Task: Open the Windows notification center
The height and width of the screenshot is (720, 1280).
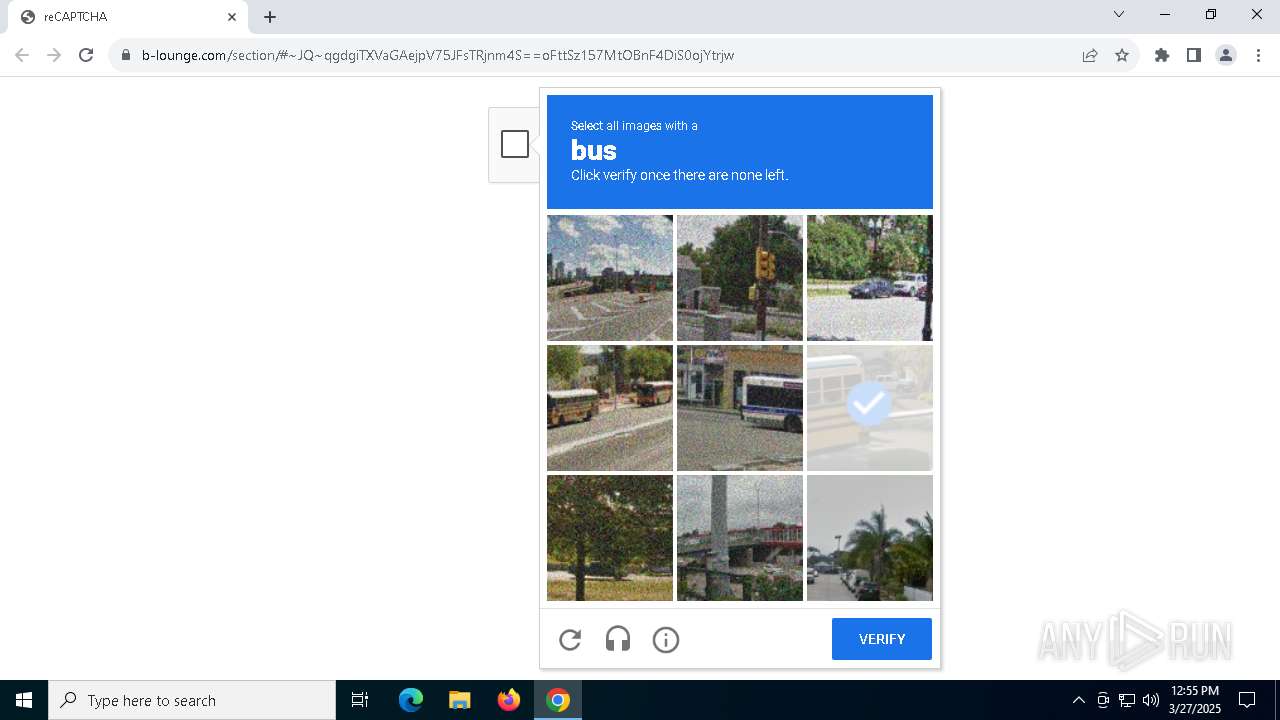Action: pos(1248,700)
